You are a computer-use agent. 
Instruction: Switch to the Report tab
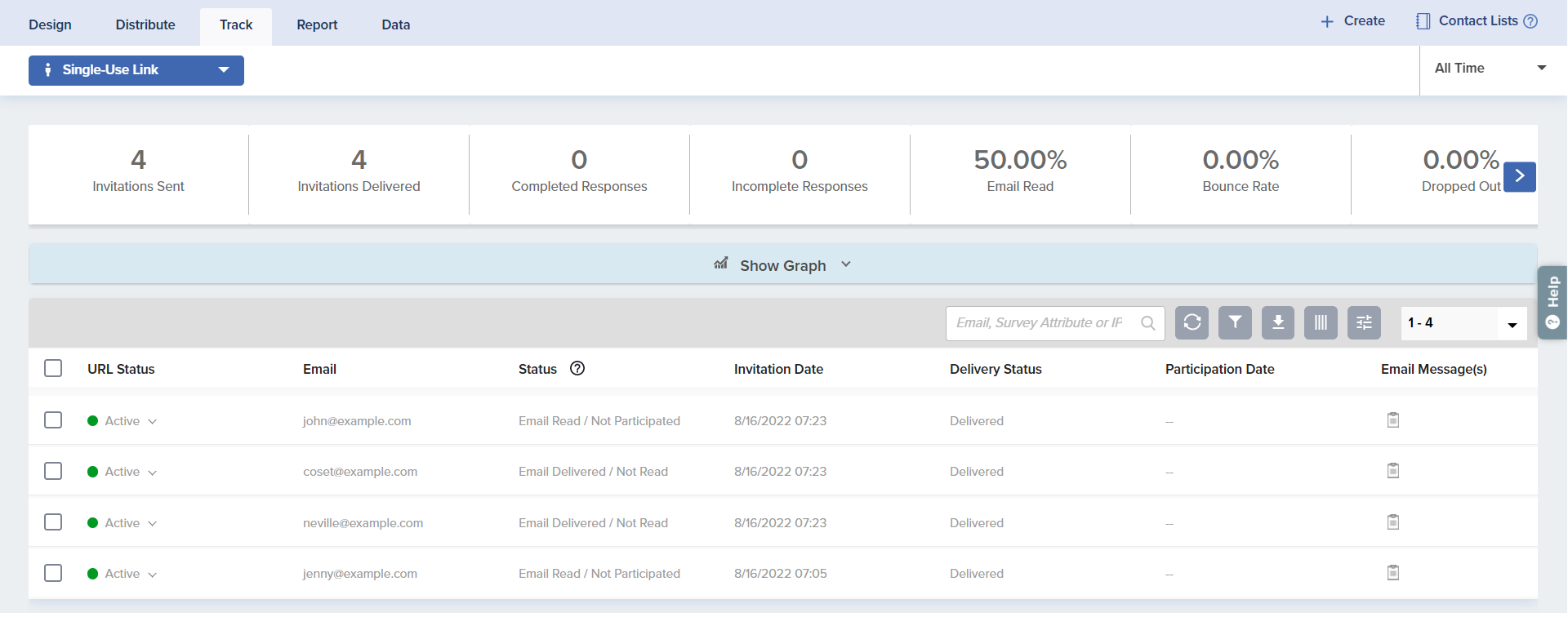317,24
